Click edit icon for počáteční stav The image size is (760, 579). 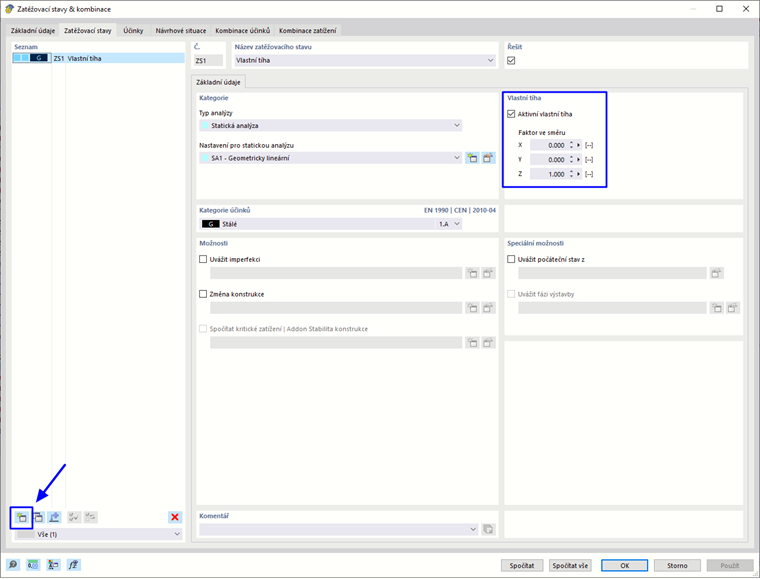click(716, 273)
